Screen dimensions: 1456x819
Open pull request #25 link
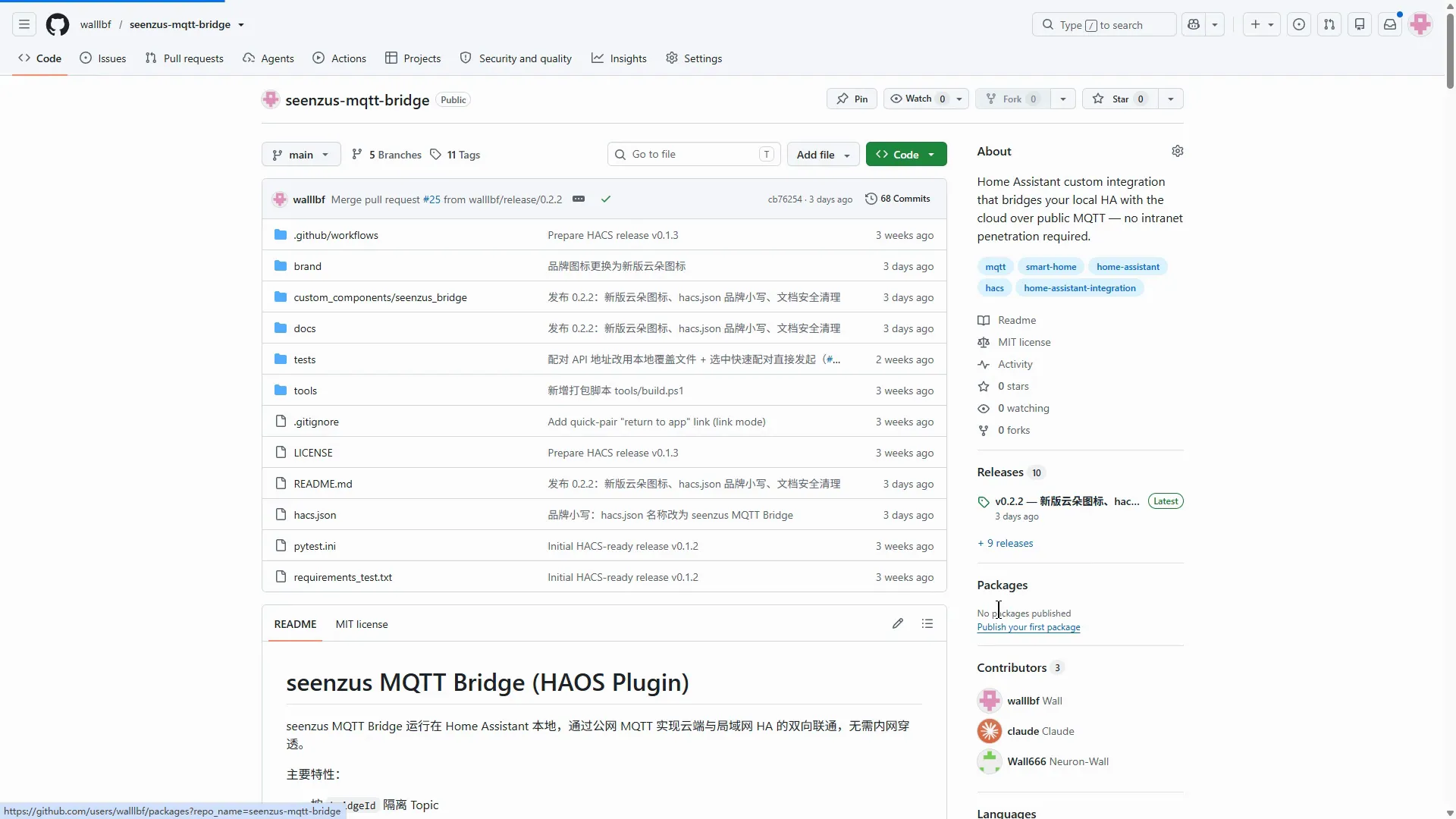coord(431,199)
